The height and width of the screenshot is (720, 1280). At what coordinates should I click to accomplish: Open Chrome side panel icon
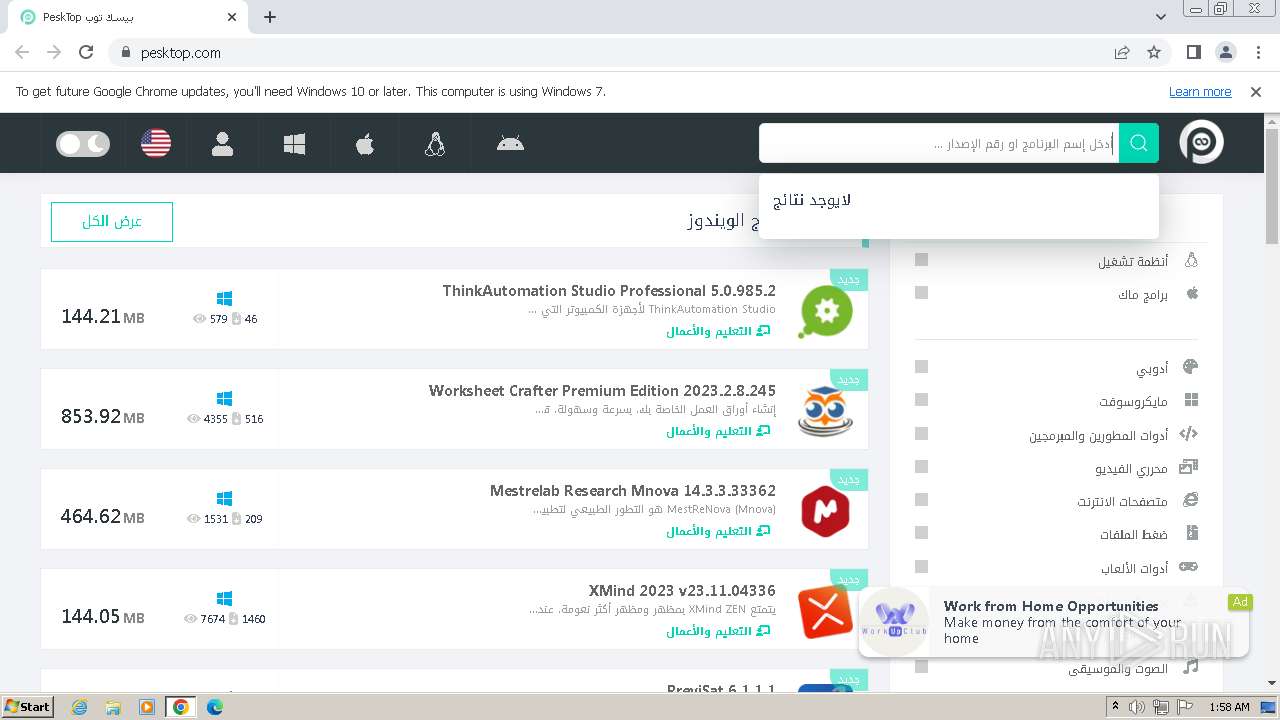pos(1194,52)
